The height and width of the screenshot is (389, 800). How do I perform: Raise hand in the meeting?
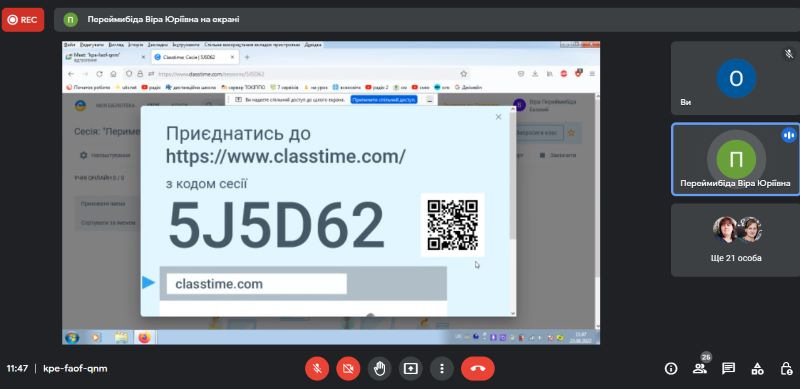tap(379, 368)
